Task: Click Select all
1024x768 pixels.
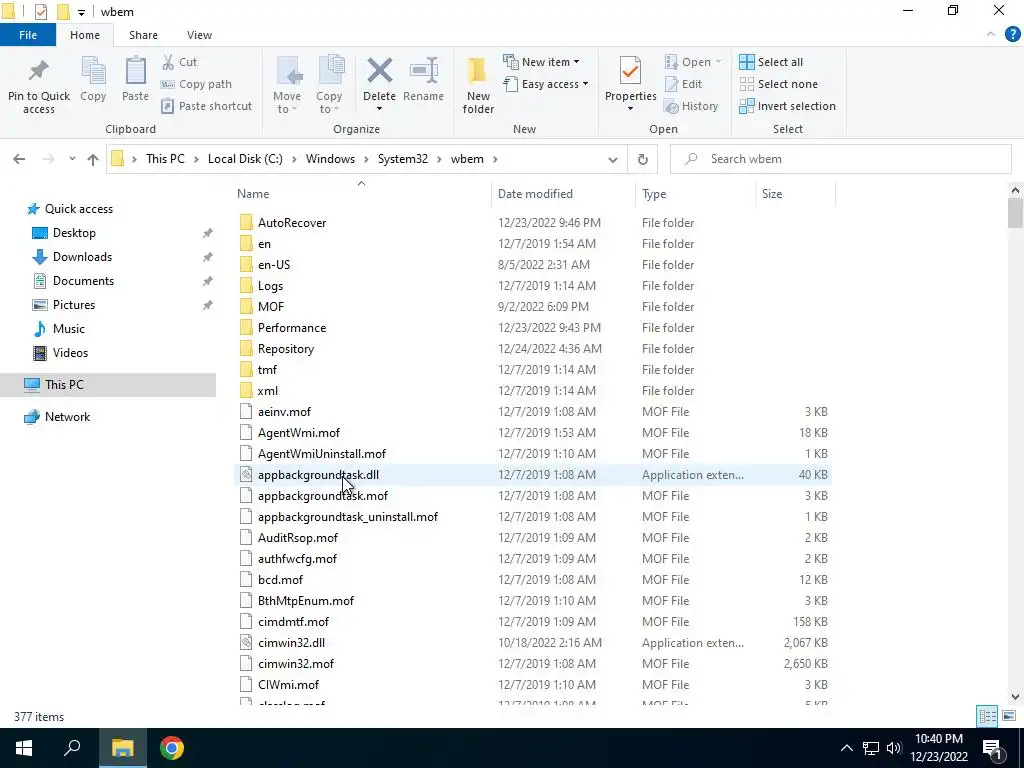Action: coord(771,62)
